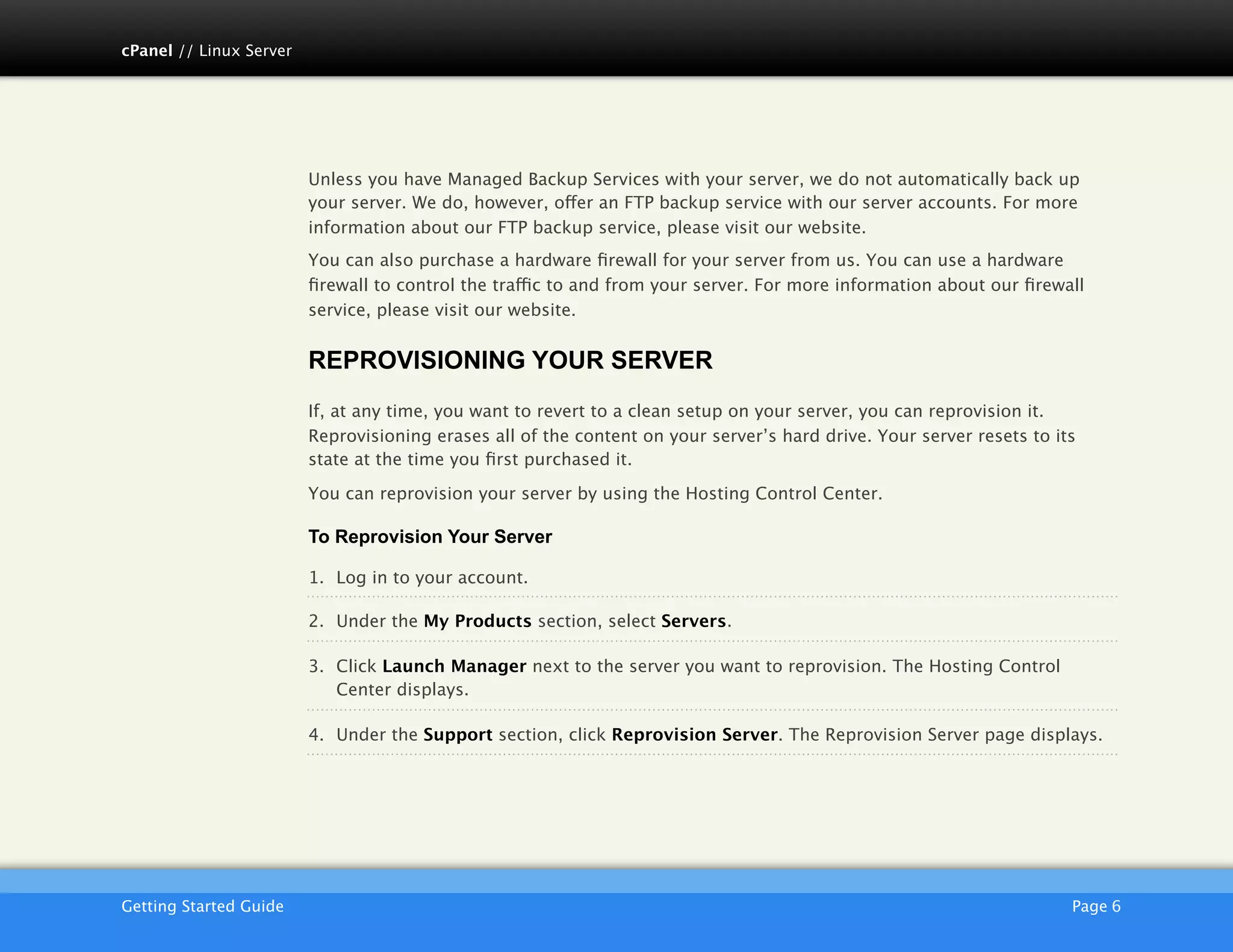Click the Reprovisioning Your Server heading
This screenshot has width=1233, height=952.
tap(510, 360)
